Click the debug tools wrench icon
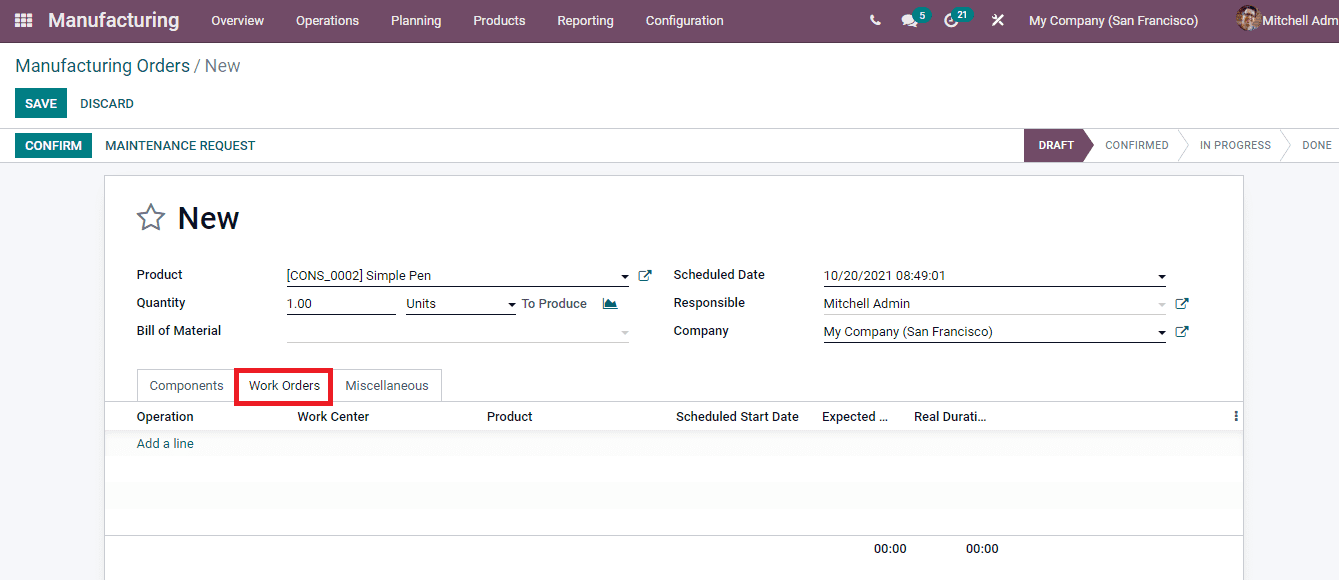The image size is (1339, 580). tap(997, 19)
